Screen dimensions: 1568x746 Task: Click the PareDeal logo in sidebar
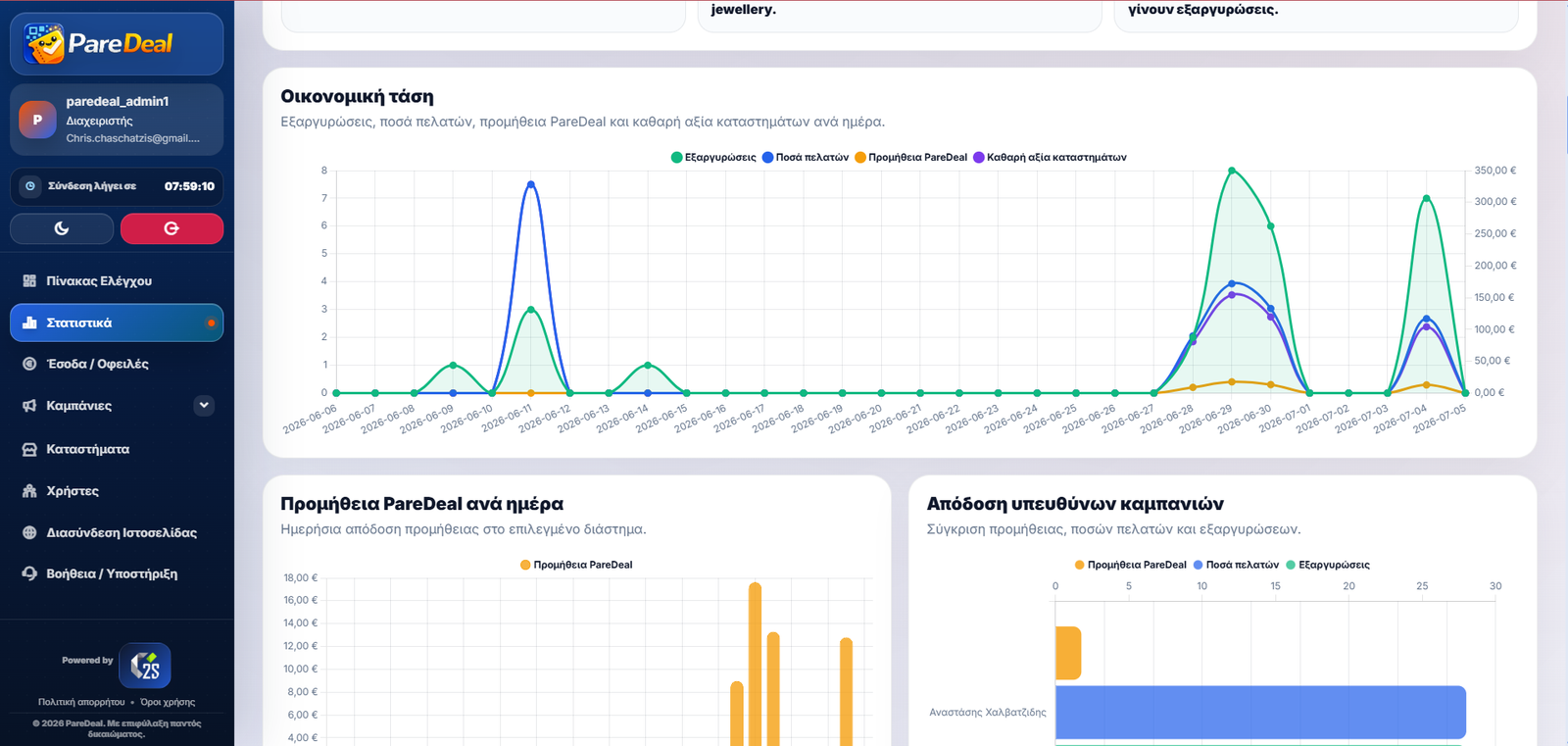click(99, 43)
